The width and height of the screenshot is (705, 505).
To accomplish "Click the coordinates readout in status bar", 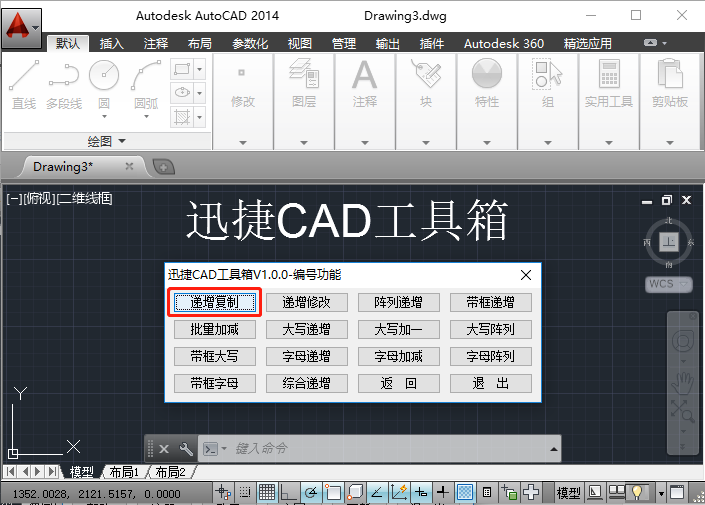I will point(96,494).
